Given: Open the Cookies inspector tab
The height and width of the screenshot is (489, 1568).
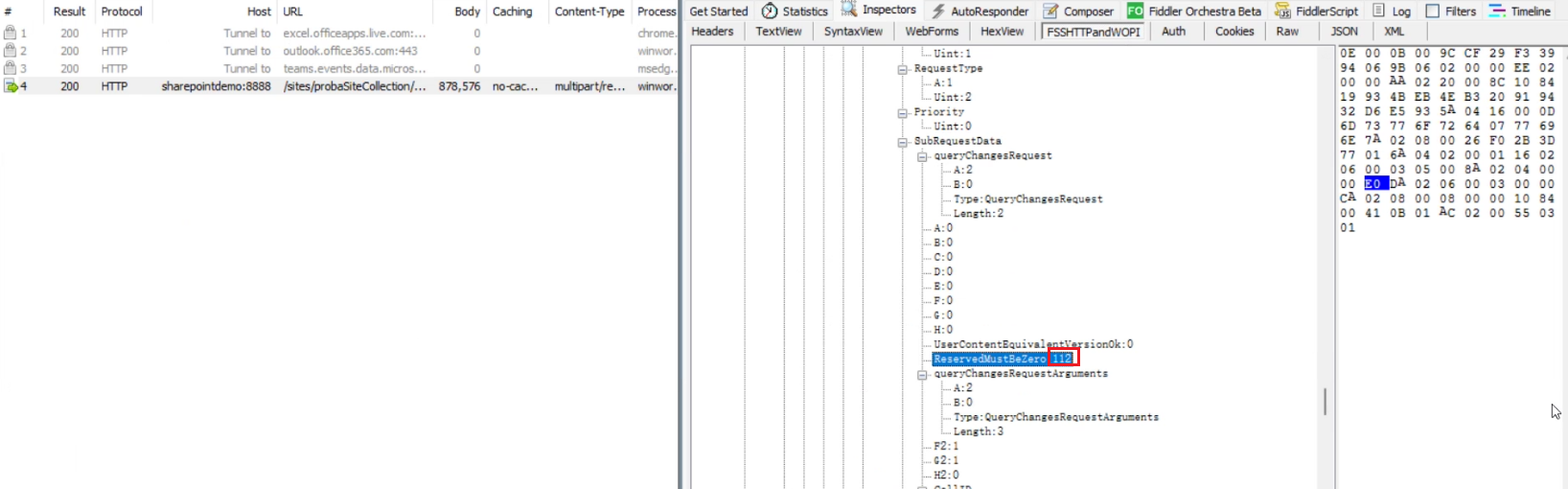Looking at the screenshot, I should click(x=1234, y=31).
